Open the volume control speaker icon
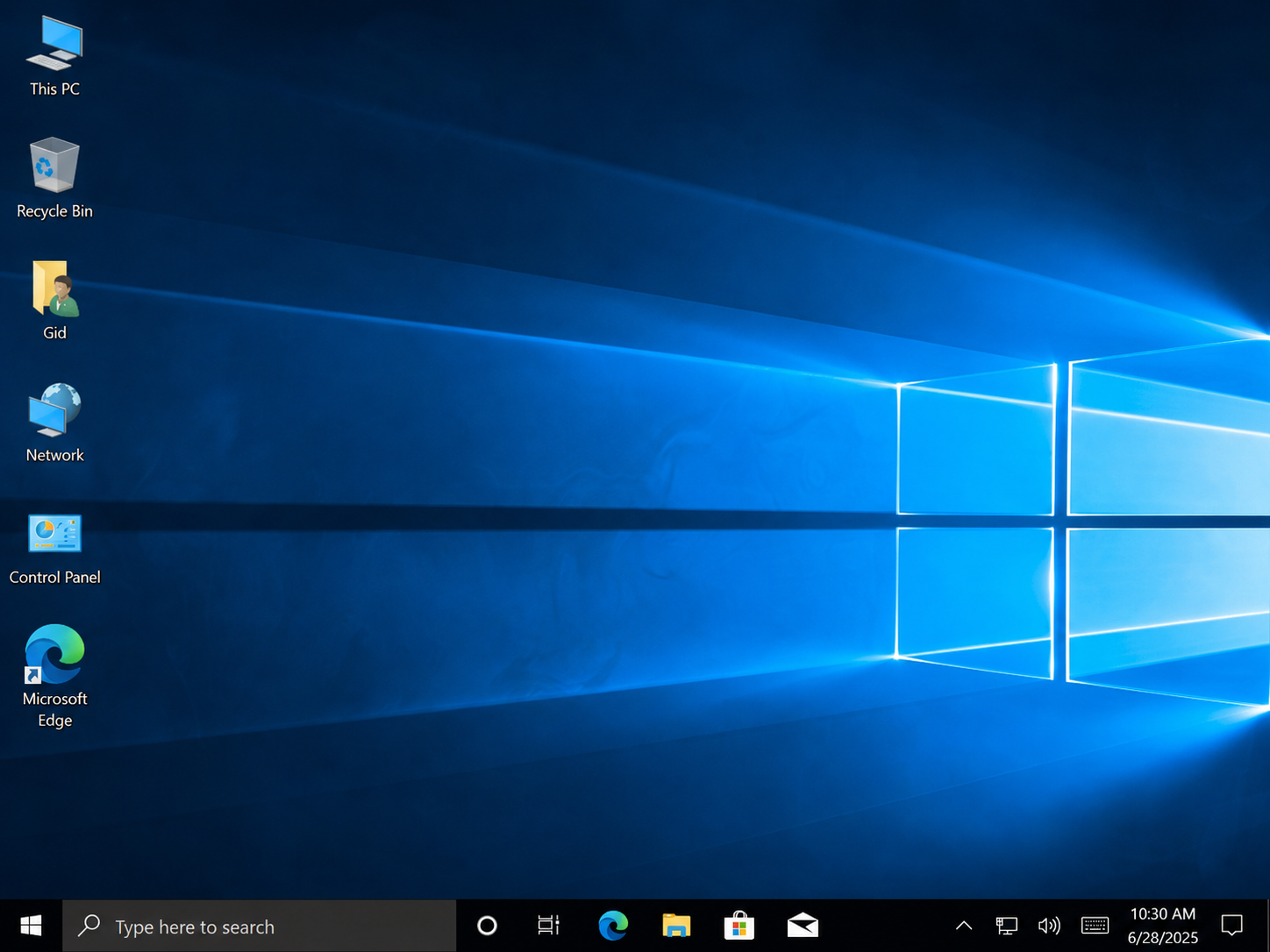1270x952 pixels. pos(1049,926)
